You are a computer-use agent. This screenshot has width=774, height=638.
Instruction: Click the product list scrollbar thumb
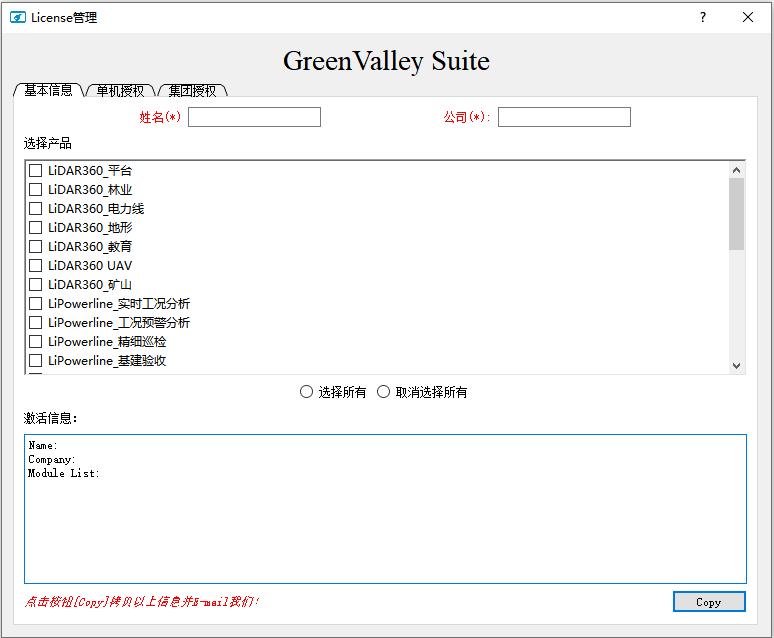[736, 214]
